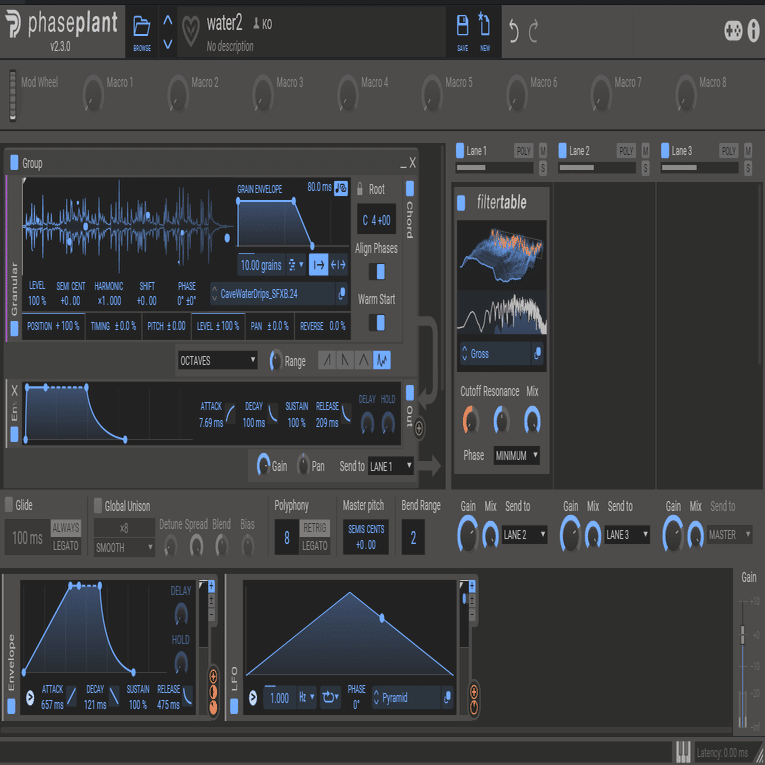The image size is (765, 765).
Task: Load previous preset with up arrow
Action: (x=168, y=20)
